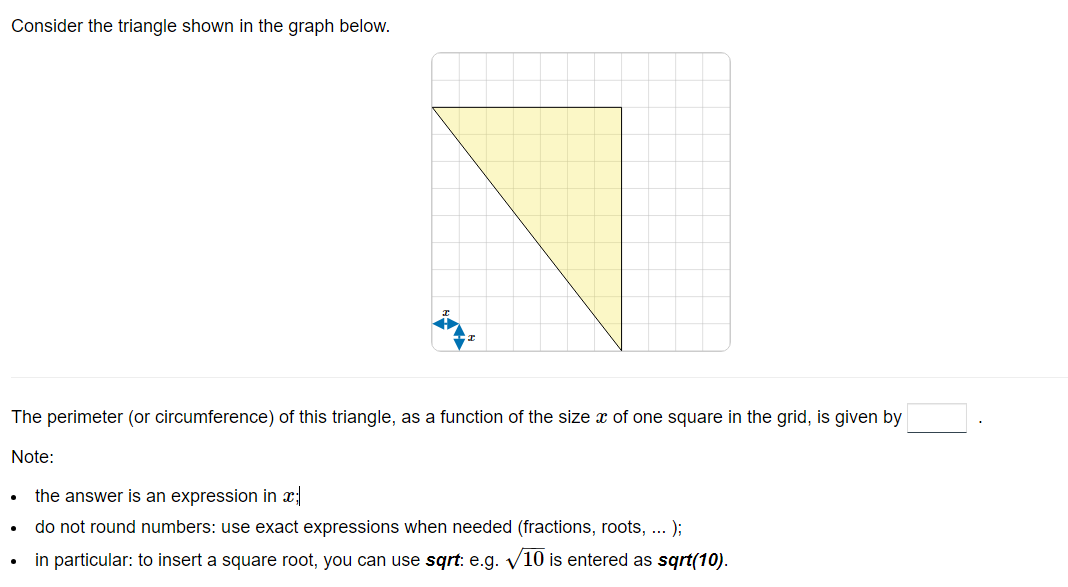
Task: Click the graph panel's top-left grid square
Action: (x=445, y=66)
